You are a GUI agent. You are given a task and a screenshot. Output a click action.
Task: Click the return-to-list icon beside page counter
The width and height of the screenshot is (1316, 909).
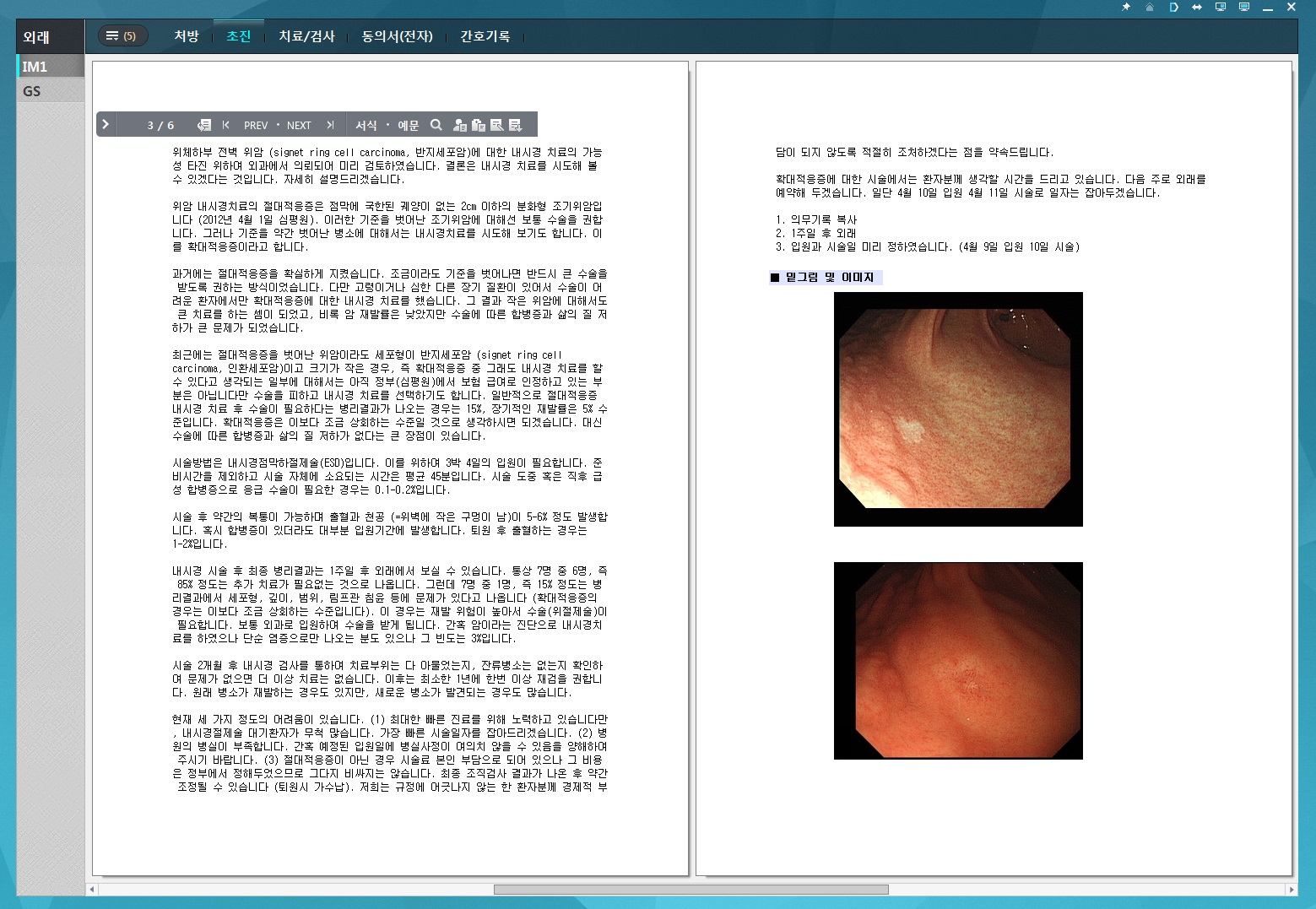203,125
